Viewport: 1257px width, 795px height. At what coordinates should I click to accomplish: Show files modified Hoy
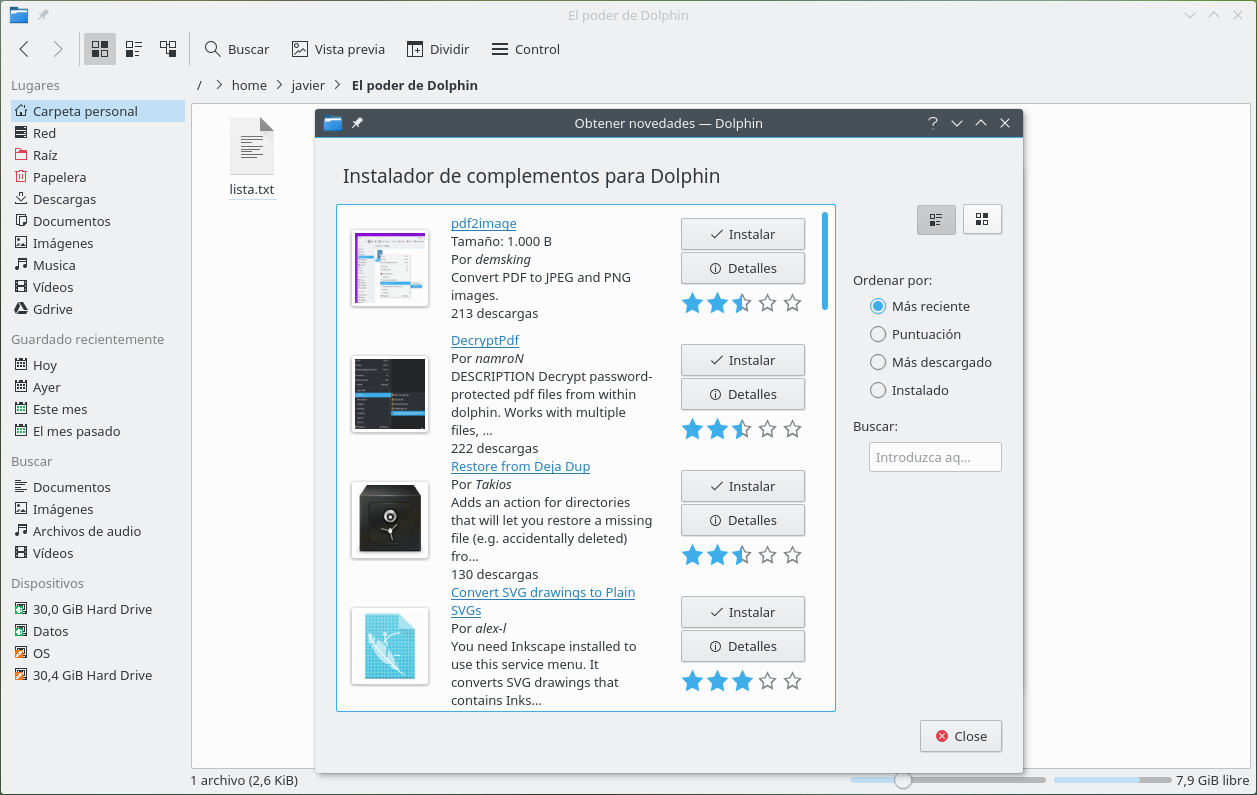(x=98, y=365)
